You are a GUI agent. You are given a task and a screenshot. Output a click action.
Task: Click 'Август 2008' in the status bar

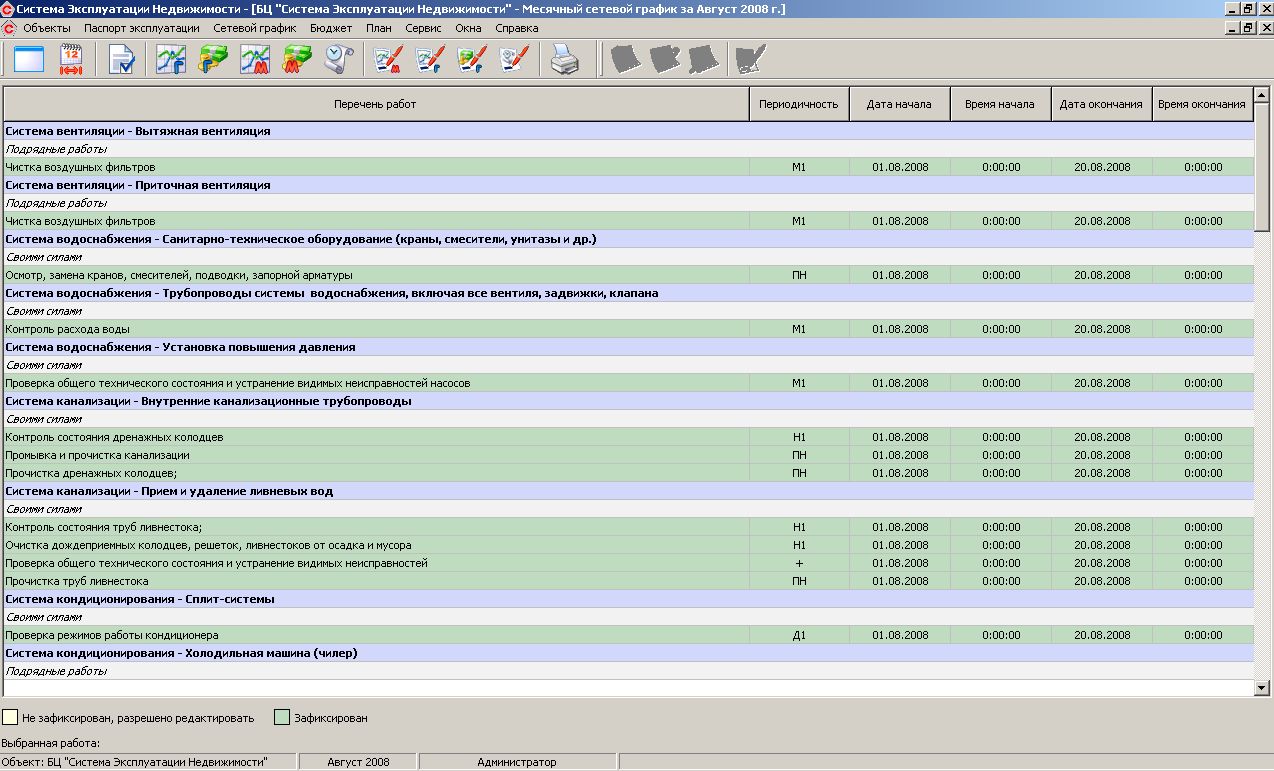[358, 762]
